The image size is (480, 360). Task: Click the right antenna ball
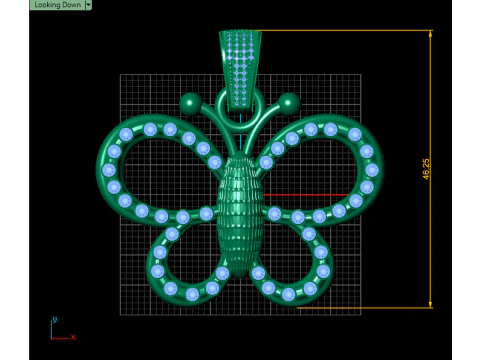289,104
